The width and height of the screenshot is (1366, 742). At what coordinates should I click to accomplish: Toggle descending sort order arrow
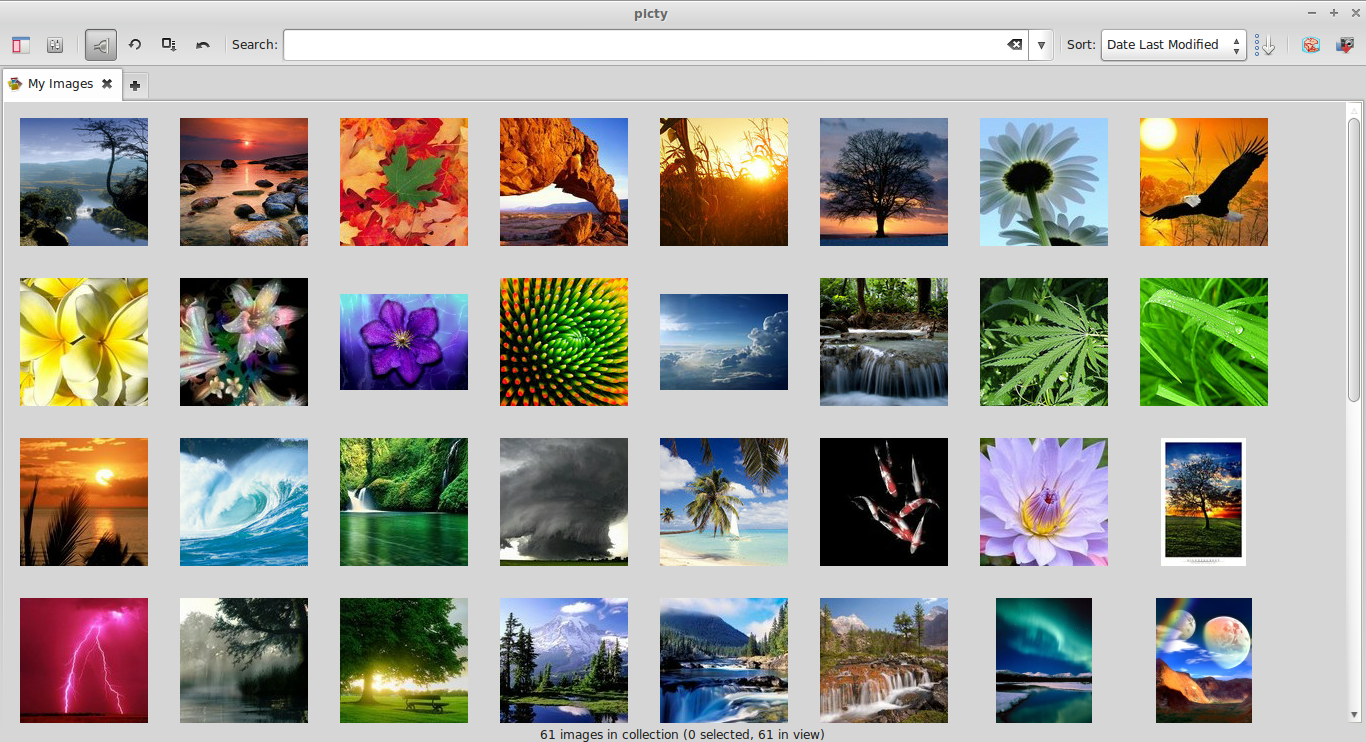click(1268, 44)
